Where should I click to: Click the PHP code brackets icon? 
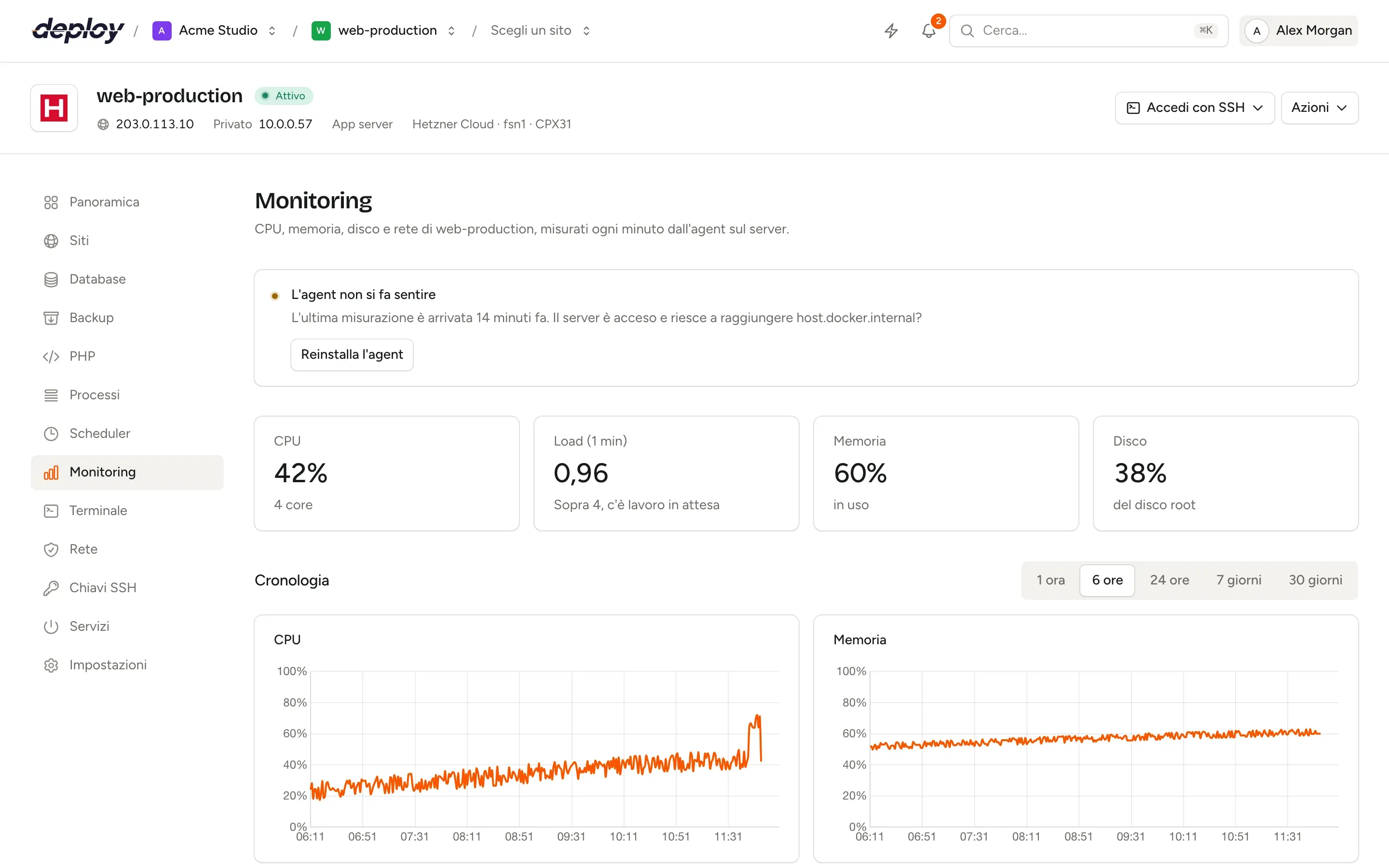point(51,356)
